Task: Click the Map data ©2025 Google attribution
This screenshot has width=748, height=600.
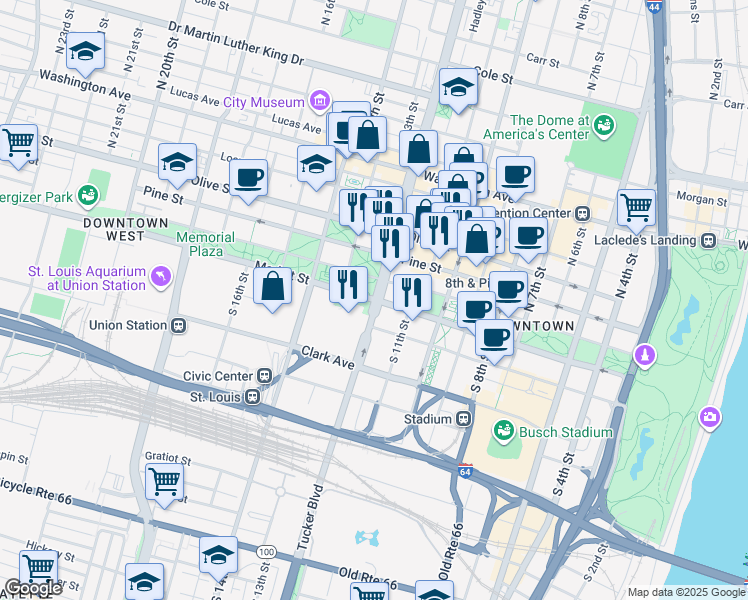Action: [685, 592]
